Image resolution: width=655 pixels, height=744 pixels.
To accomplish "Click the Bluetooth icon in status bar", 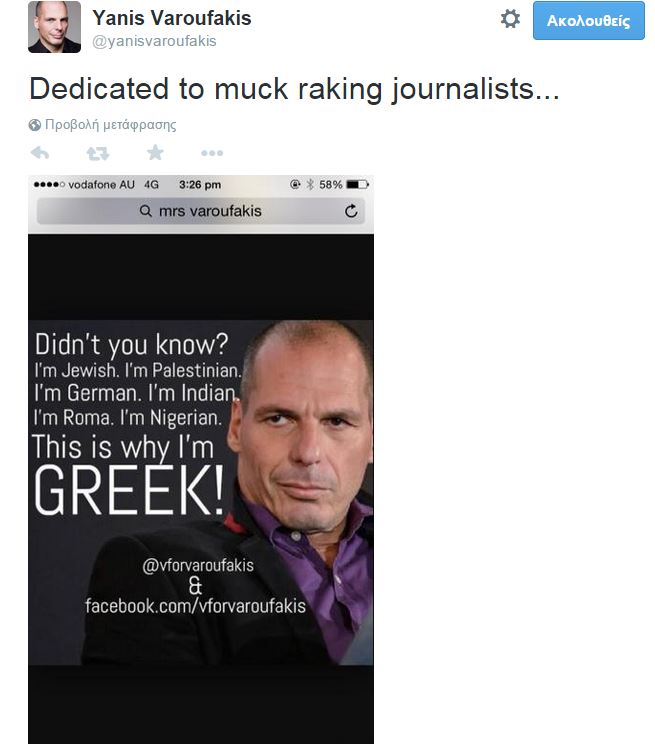I will [x=310, y=185].
